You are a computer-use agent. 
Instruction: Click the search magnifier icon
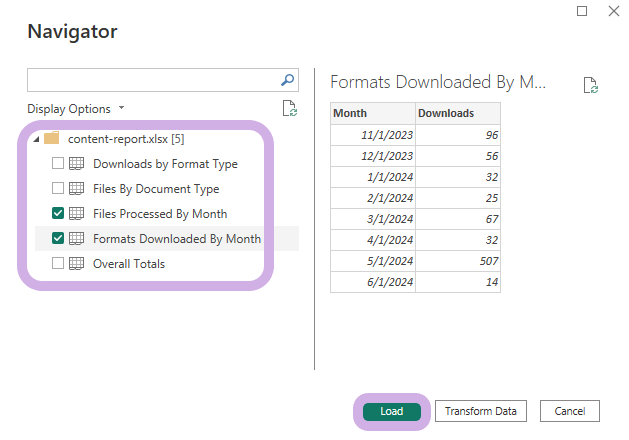[x=287, y=80]
